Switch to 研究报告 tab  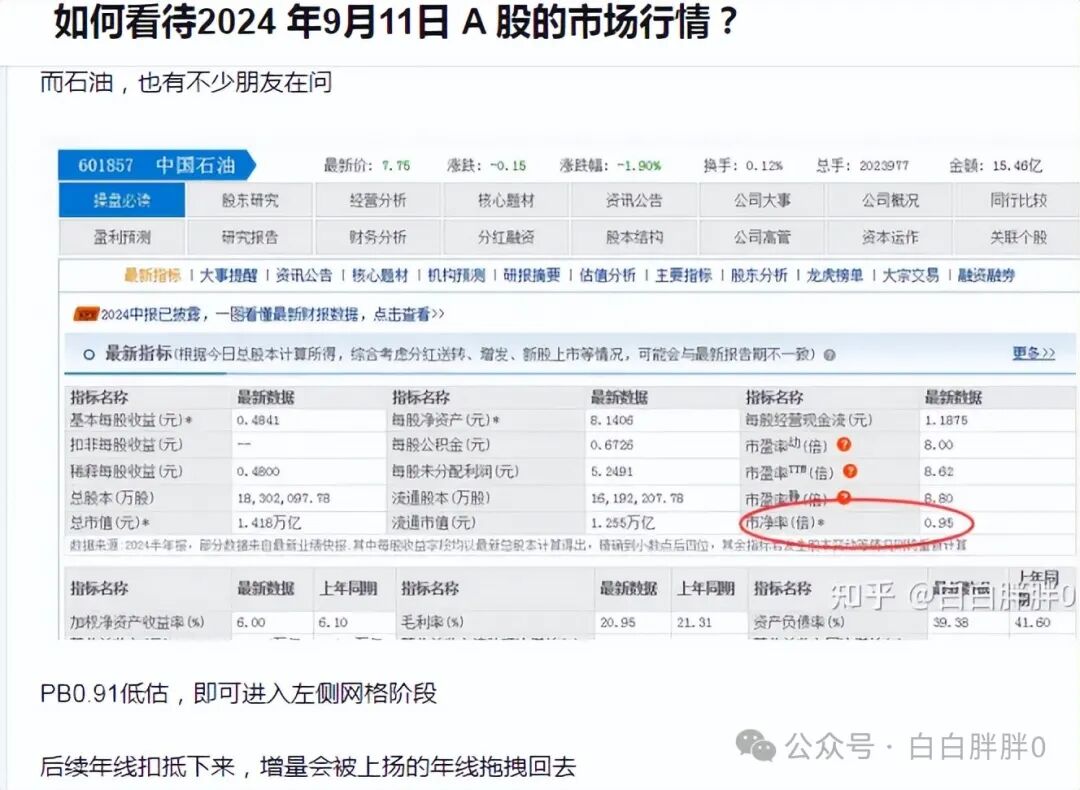point(250,237)
